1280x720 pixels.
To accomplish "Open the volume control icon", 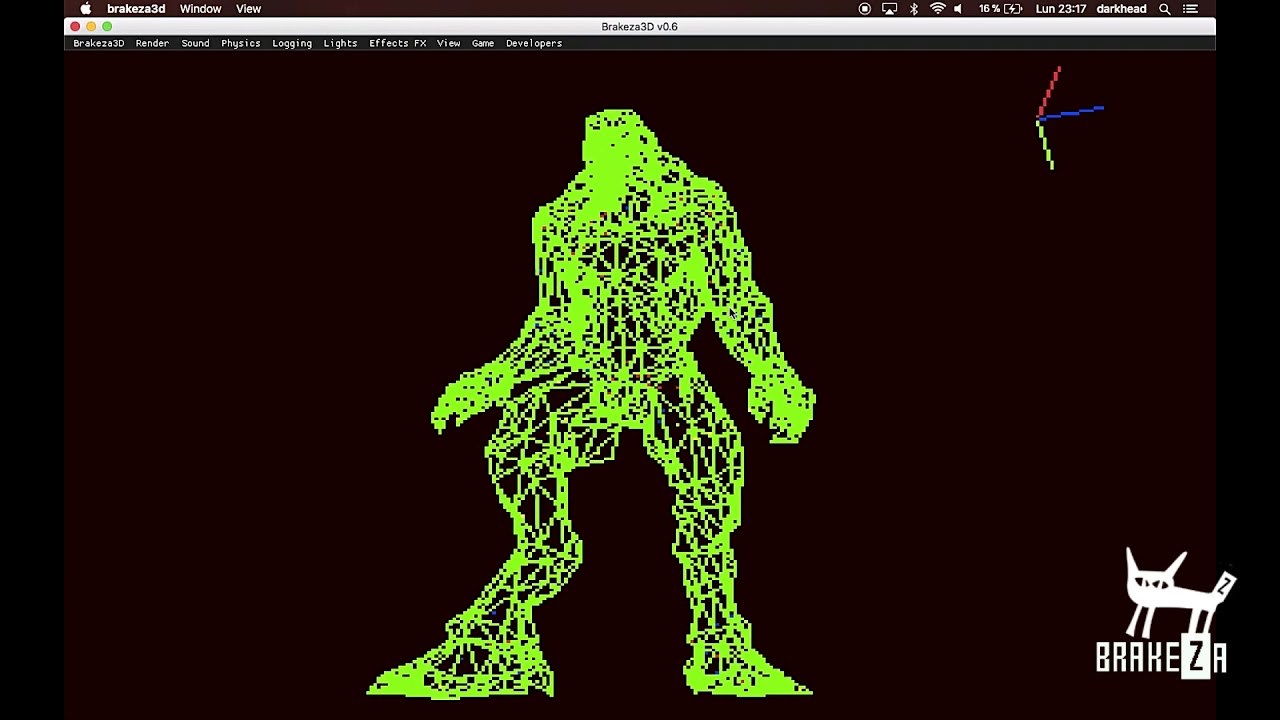I will pos(959,9).
